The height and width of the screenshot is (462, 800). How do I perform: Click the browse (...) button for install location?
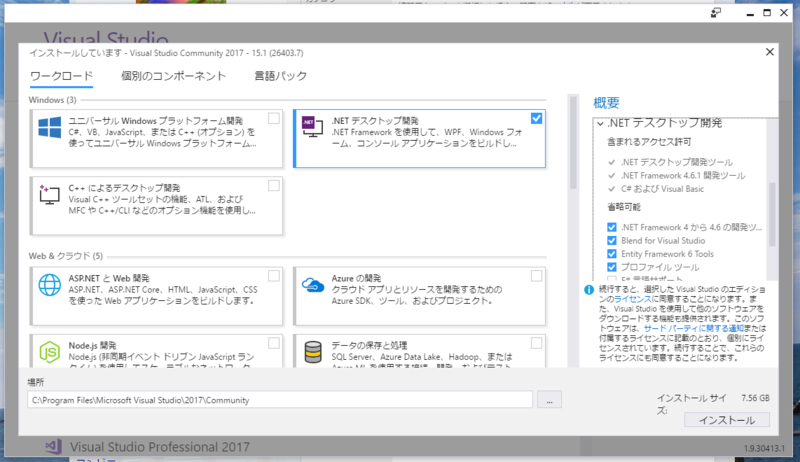549,400
